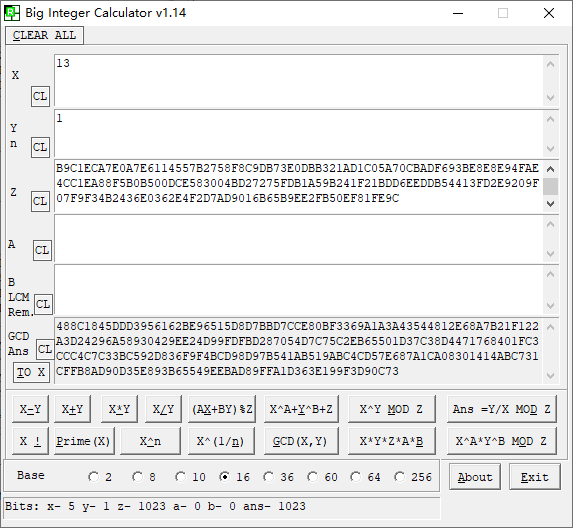This screenshot has width=573, height=528.
Task: Clear the Z field using CL
Action: (x=40, y=201)
